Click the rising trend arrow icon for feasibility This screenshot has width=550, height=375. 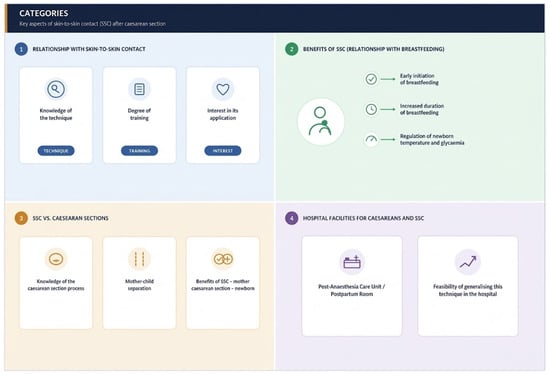[468, 262]
